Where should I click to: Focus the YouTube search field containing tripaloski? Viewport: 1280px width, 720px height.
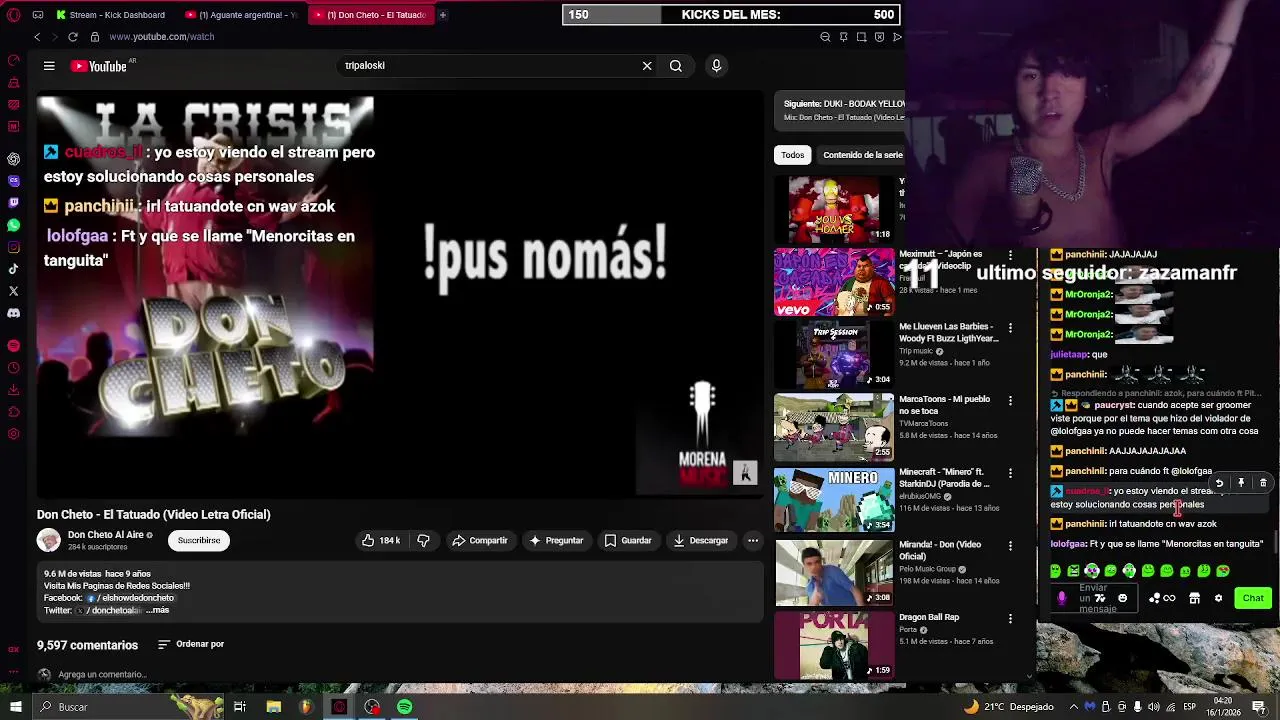488,66
